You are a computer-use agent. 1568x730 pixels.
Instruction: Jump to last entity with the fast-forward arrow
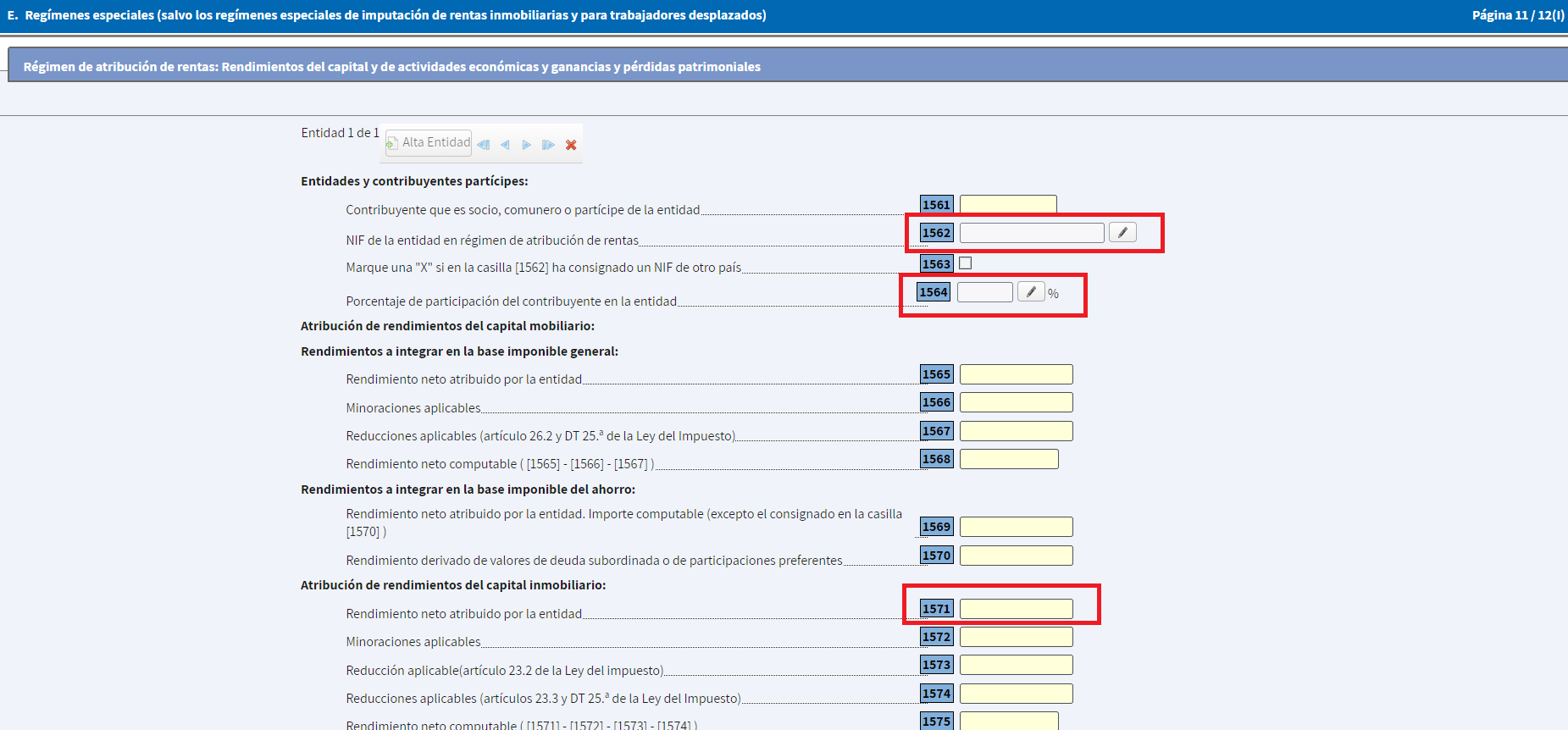coord(548,145)
